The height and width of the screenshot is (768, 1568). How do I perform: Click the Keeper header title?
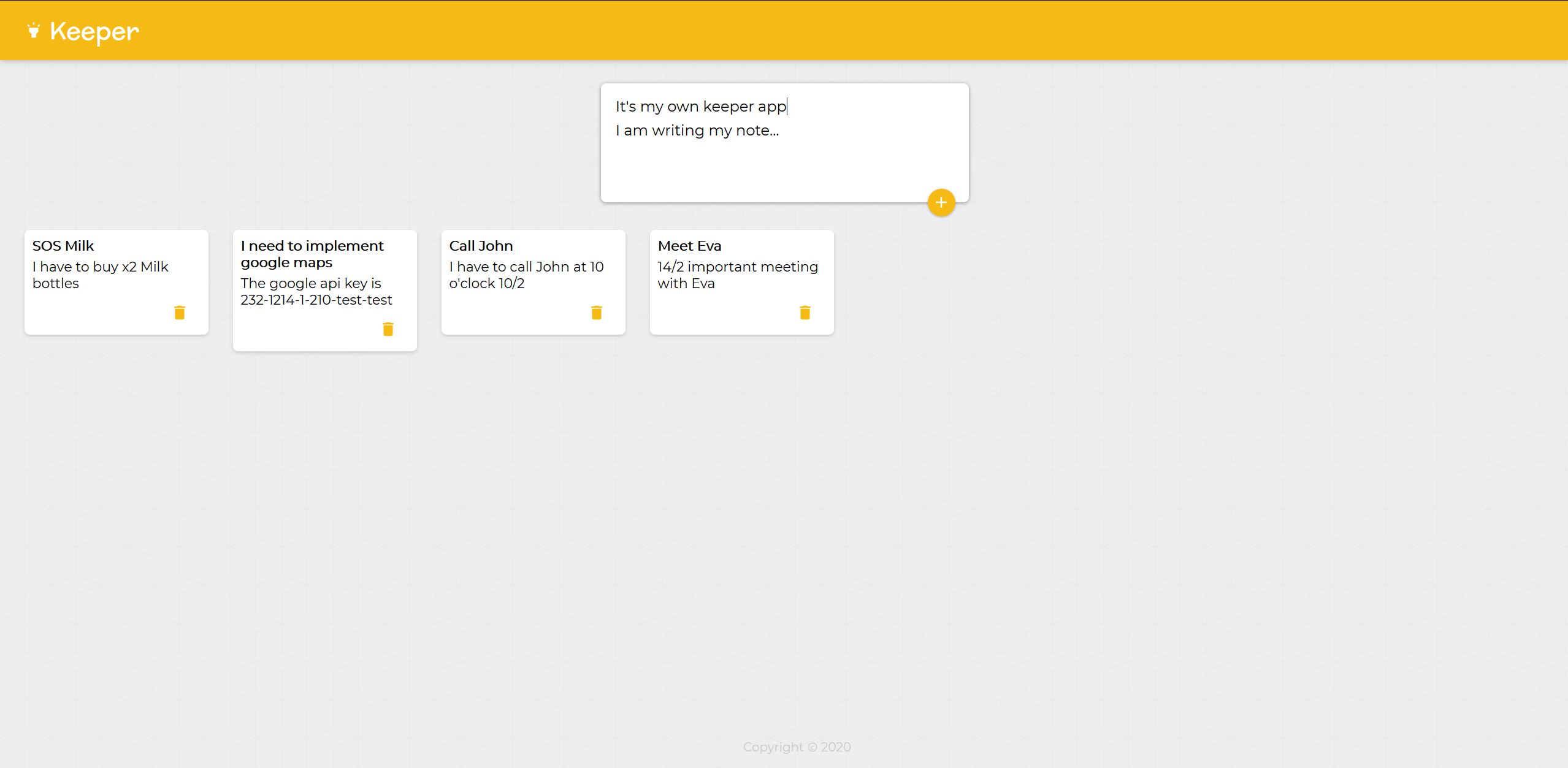(94, 32)
